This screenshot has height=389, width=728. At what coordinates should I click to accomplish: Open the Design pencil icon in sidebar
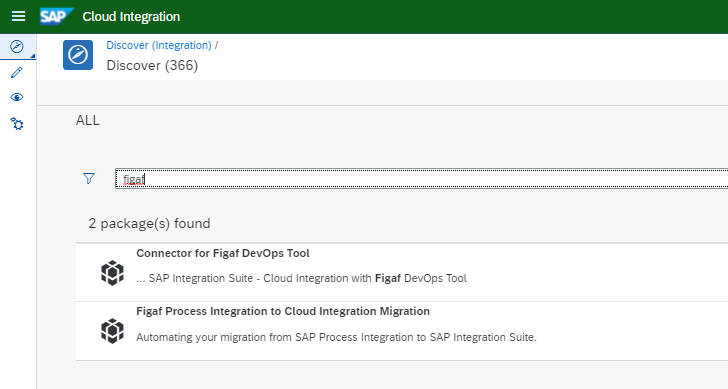pyautogui.click(x=17, y=72)
